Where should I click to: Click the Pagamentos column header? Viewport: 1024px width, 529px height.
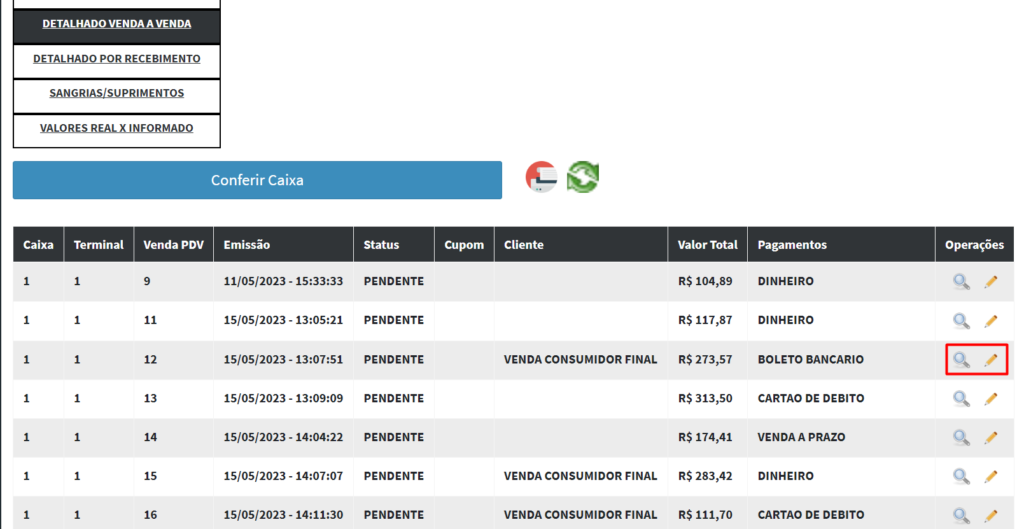point(792,245)
